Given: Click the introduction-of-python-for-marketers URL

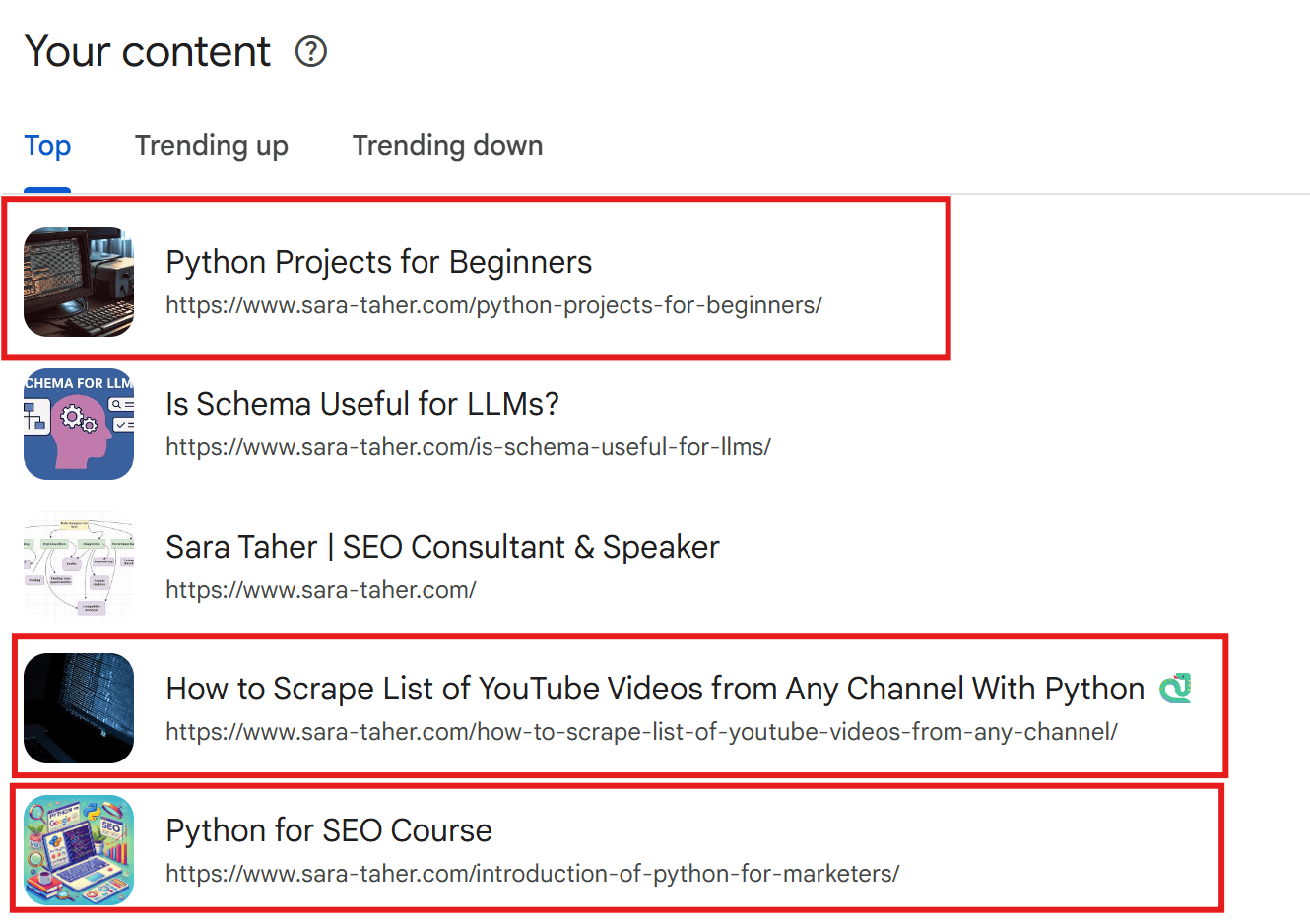Looking at the screenshot, I should pyautogui.click(x=532, y=874).
